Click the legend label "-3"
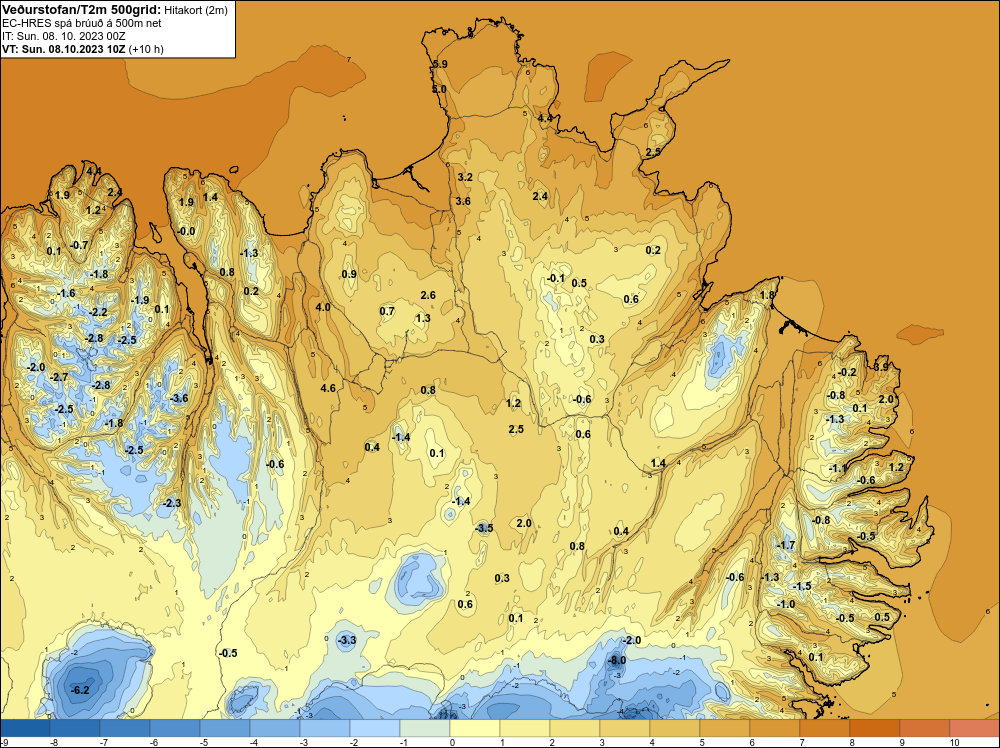1000x748 pixels. [304, 742]
